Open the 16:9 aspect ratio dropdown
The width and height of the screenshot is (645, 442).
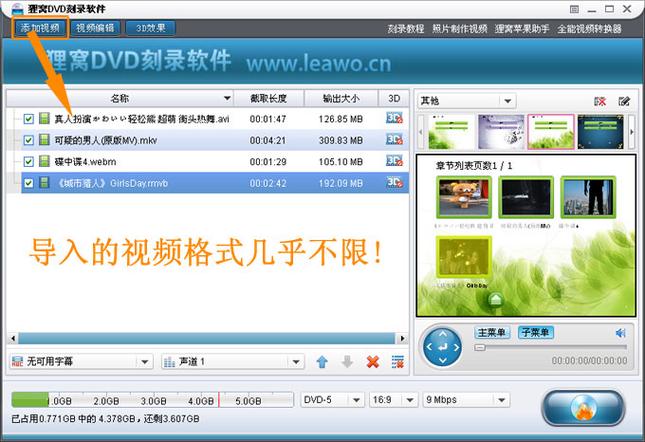[392, 400]
